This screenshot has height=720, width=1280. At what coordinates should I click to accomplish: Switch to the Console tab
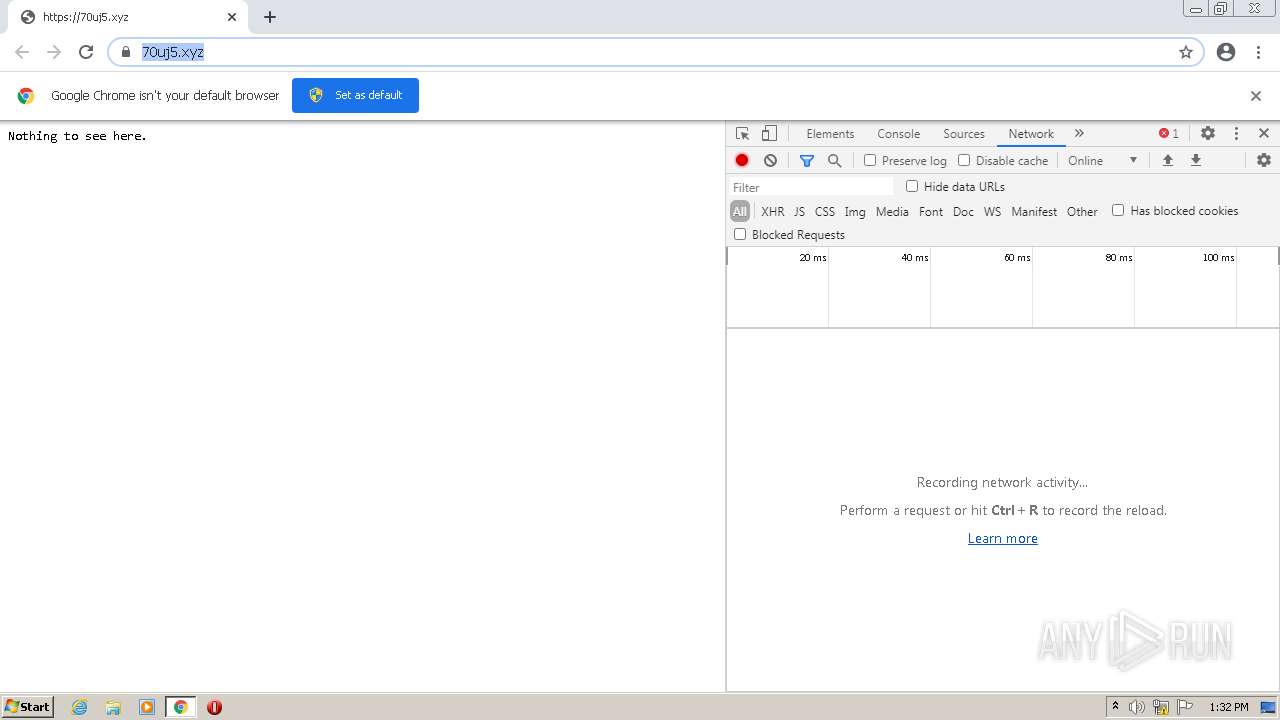[x=898, y=133]
